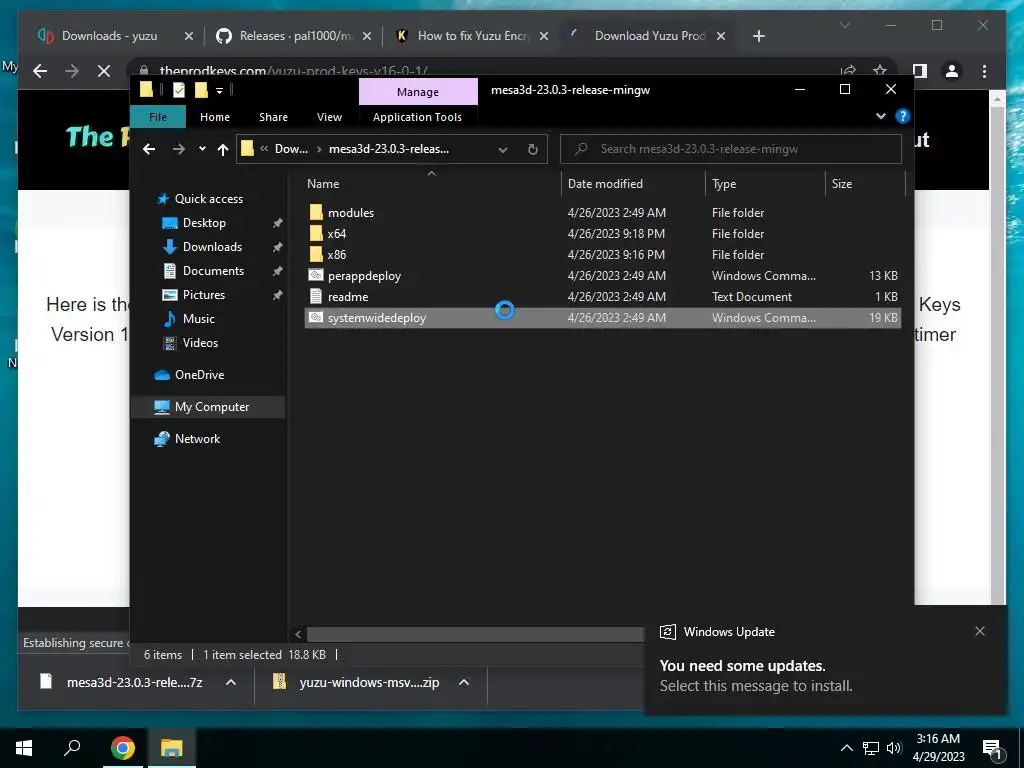
Task: Expand the ribbon chevron
Action: pos(881,116)
